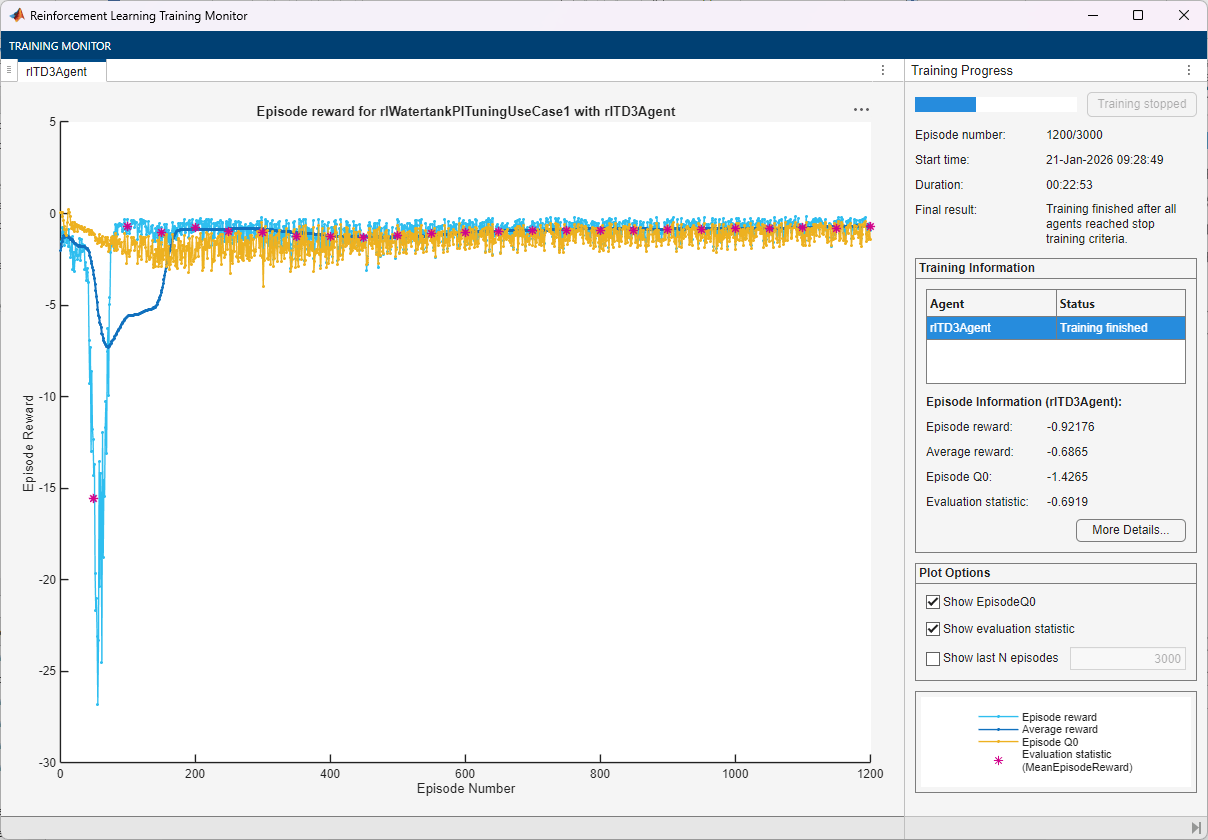This screenshot has width=1208, height=840.
Task: Click the status bar skip-to-end arrow icon
Action: coord(1196,828)
